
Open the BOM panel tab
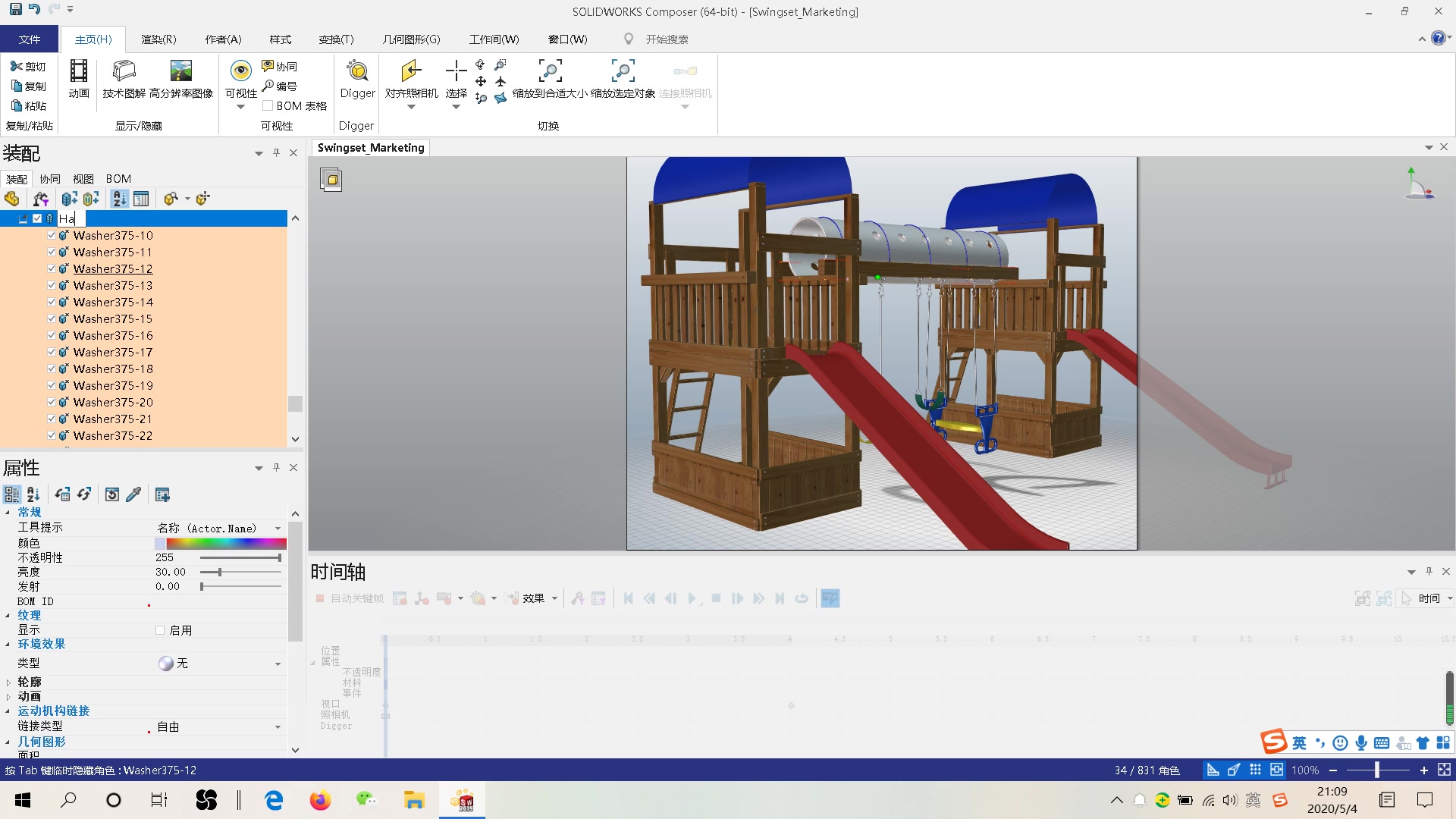click(x=118, y=178)
